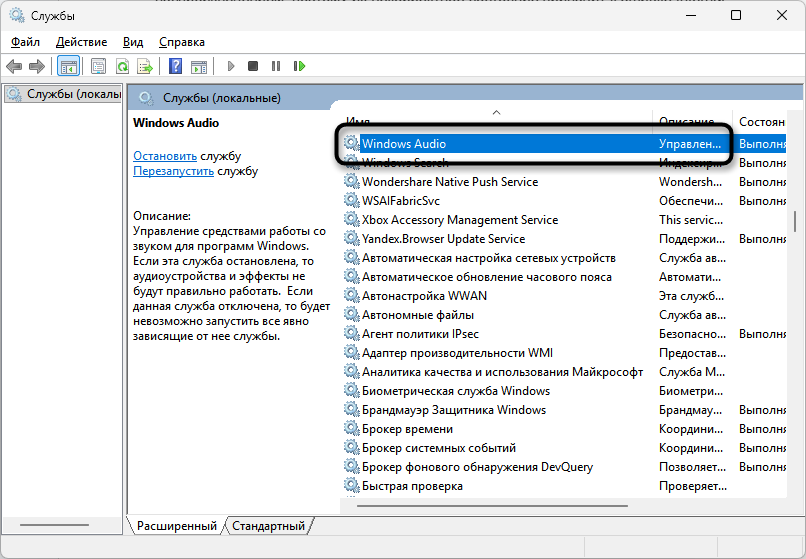Select Брандмауэр Защитника Windows service
806x559 pixels.
pos(564,410)
